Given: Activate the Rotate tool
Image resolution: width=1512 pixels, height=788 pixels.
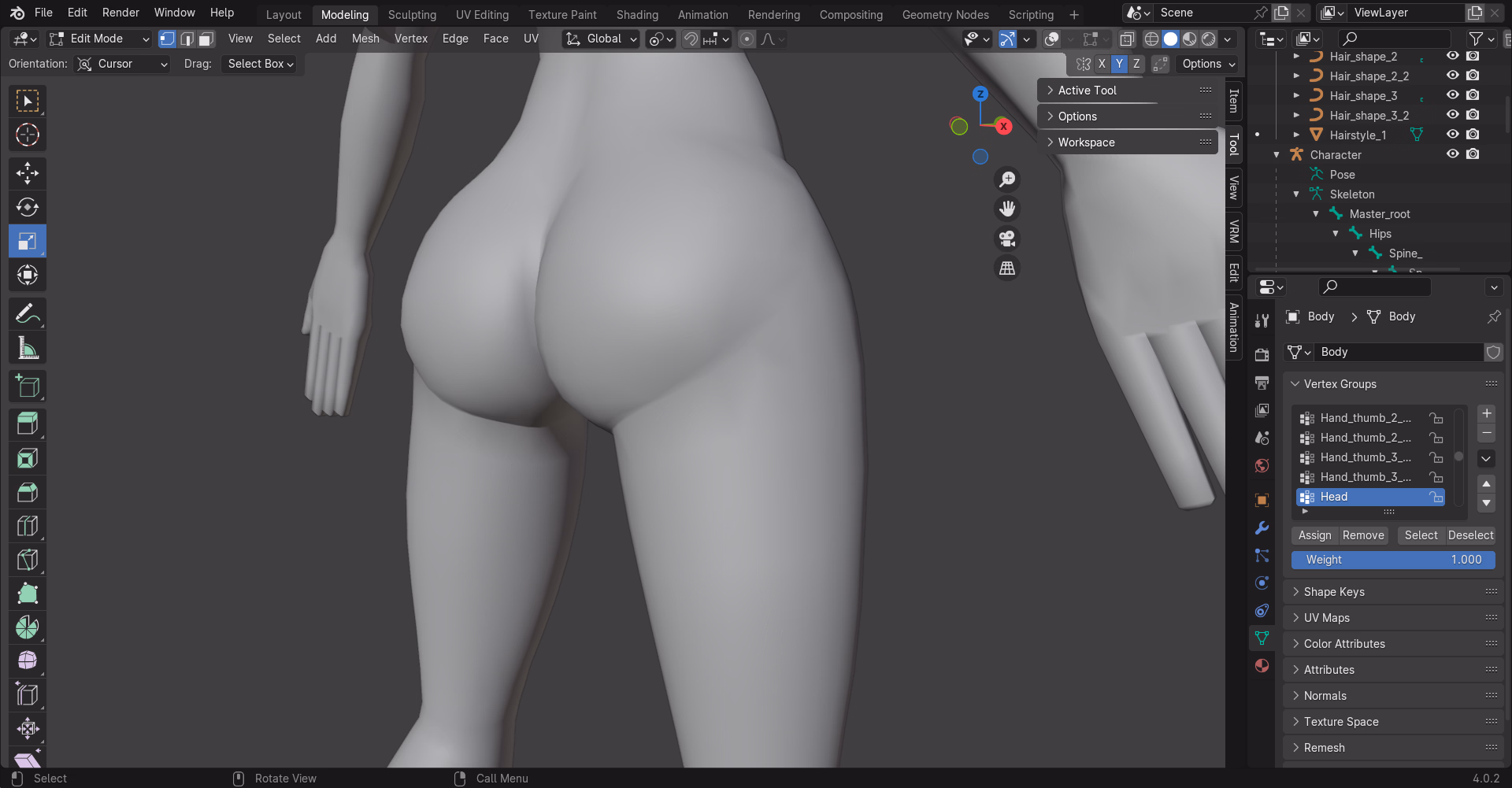Looking at the screenshot, I should click(x=28, y=207).
